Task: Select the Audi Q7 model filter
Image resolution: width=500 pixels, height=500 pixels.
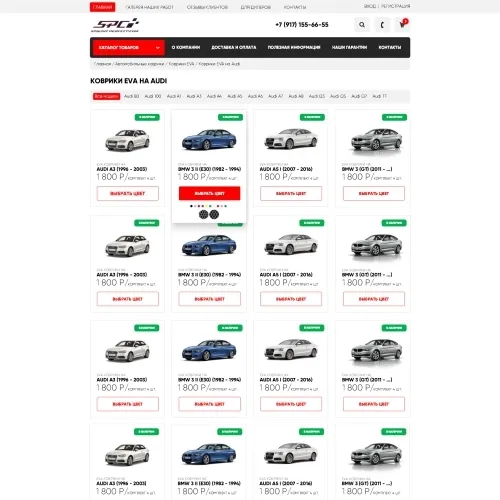Action: pyautogui.click(x=359, y=96)
